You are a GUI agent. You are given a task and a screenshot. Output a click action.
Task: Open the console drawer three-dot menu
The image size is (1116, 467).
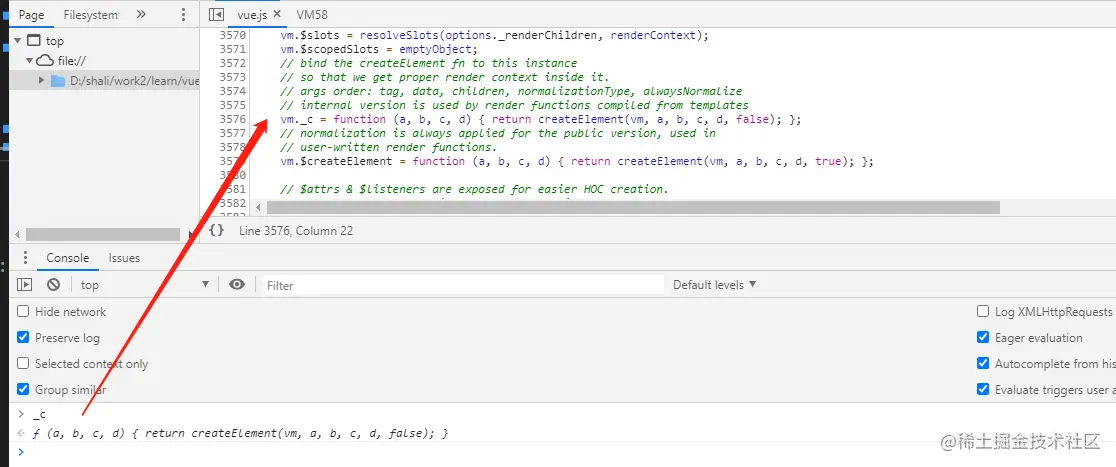(x=26, y=258)
